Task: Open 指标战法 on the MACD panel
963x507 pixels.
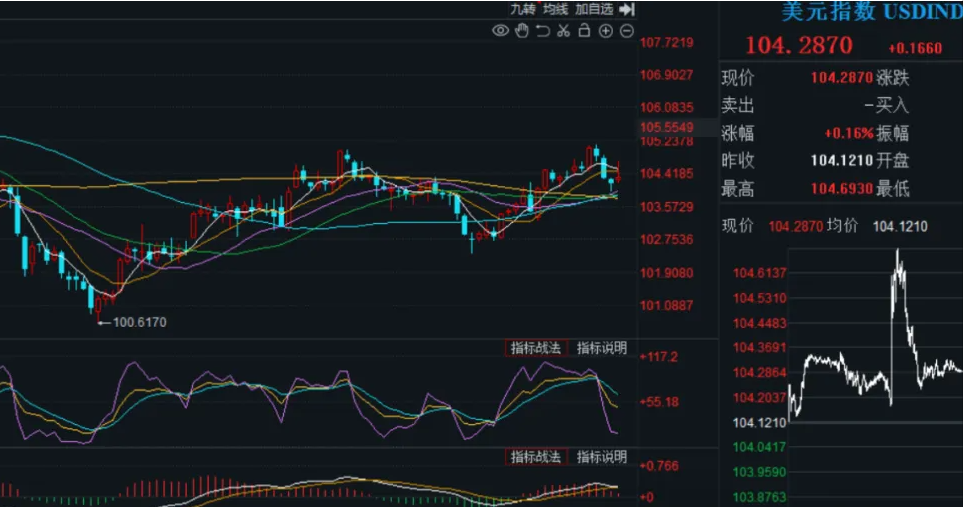Action: coord(536,457)
